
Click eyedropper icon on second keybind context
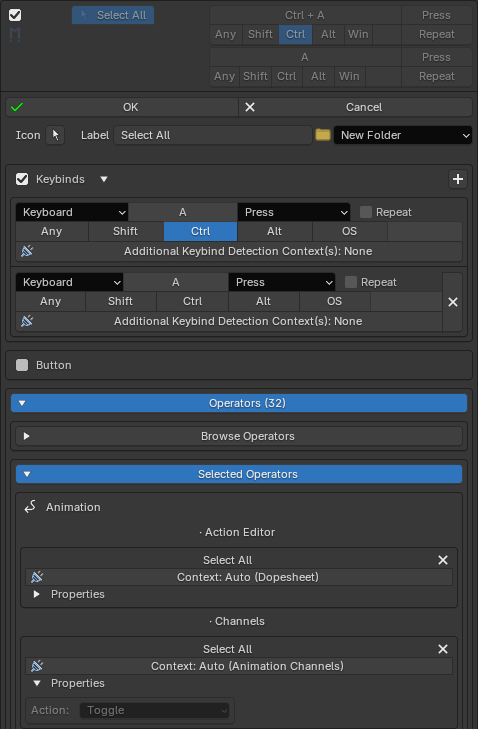[x=27, y=321]
